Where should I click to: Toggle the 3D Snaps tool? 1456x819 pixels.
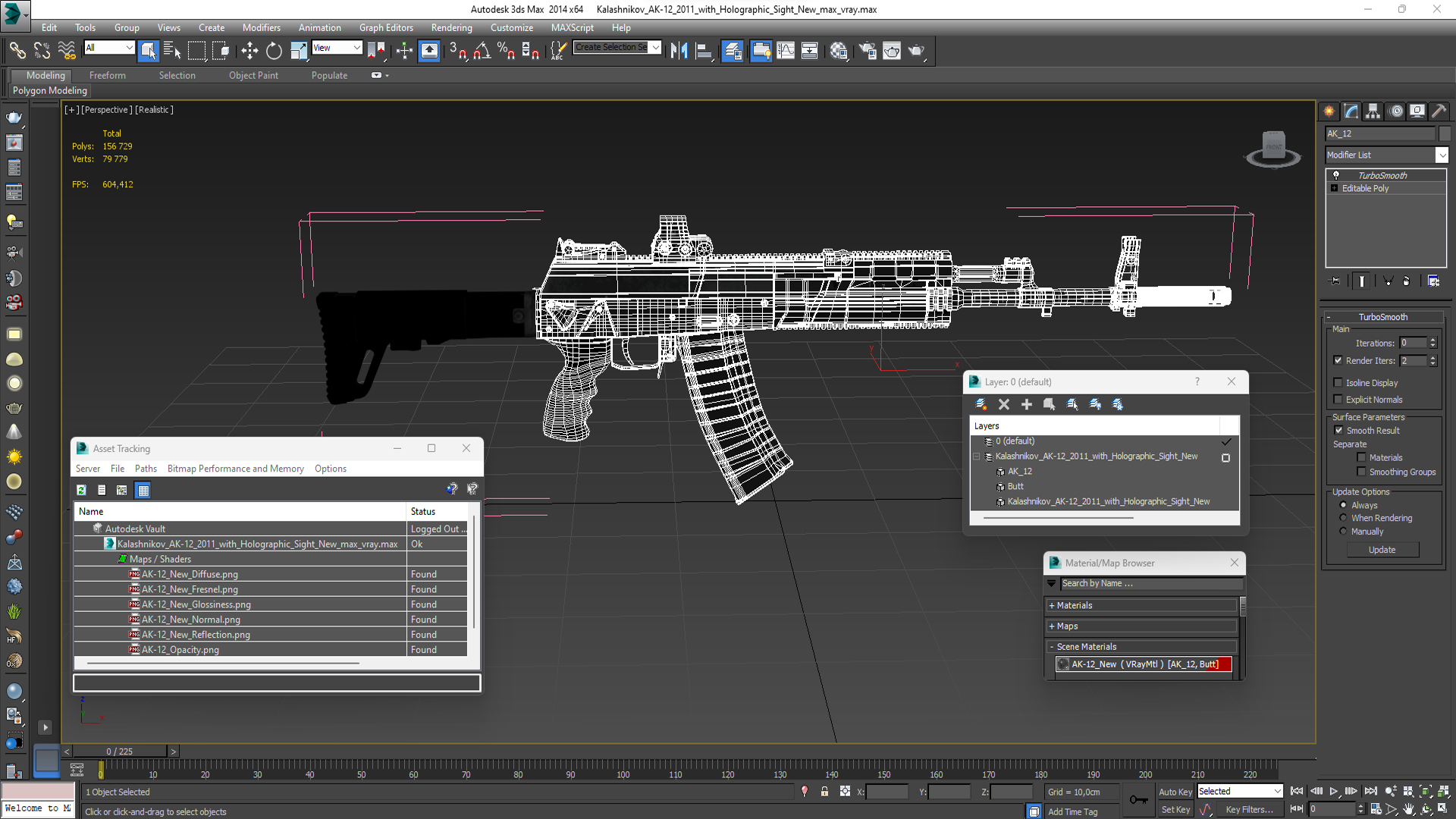(x=457, y=51)
